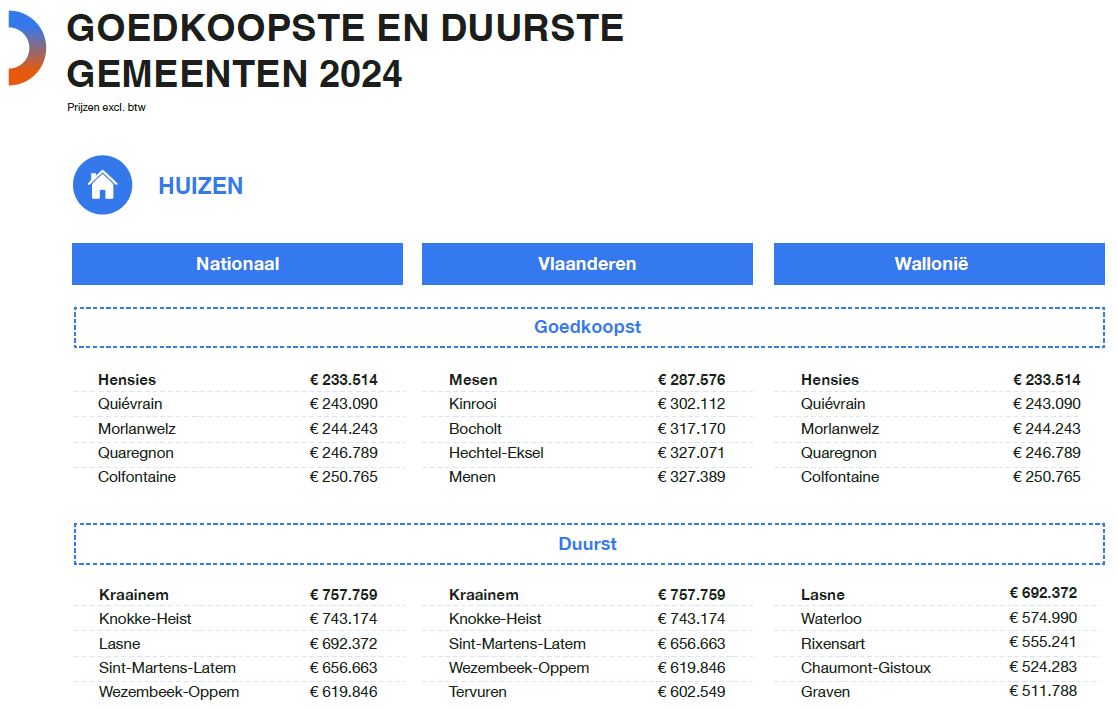
Task: Select Lasne in the Nationaal column
Action: click(119, 644)
